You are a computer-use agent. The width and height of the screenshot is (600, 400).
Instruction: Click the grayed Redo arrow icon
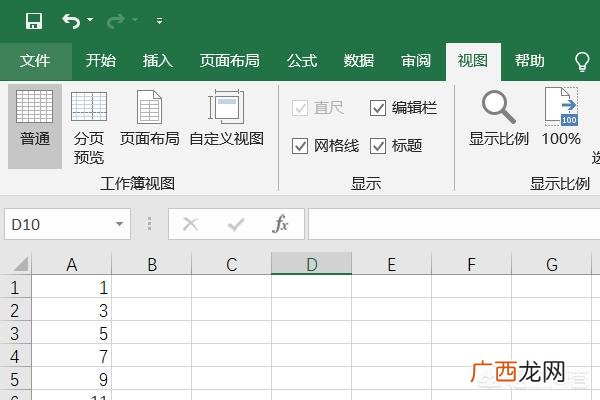[115, 21]
